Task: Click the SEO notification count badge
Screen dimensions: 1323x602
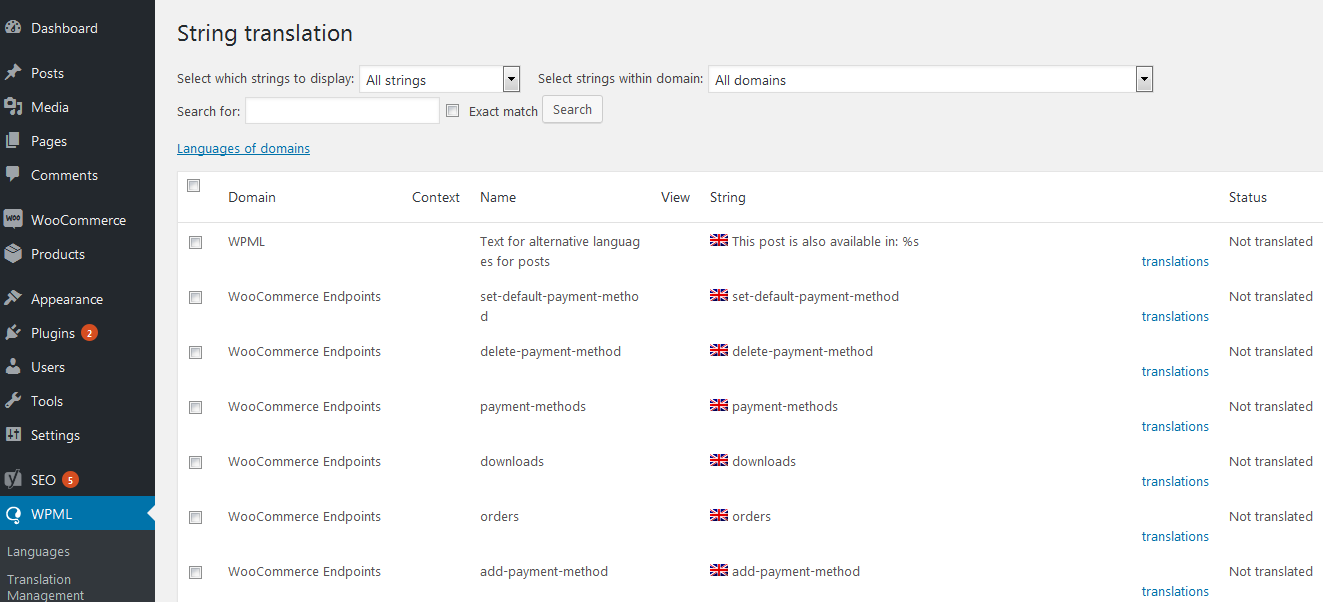Action: [70, 480]
